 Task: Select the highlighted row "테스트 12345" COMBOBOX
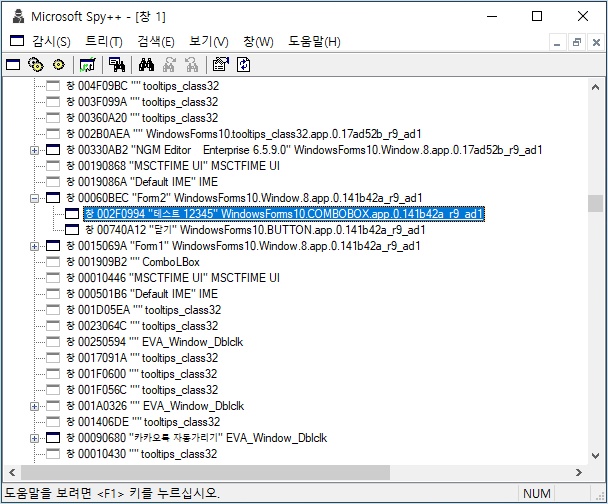[x=284, y=214]
